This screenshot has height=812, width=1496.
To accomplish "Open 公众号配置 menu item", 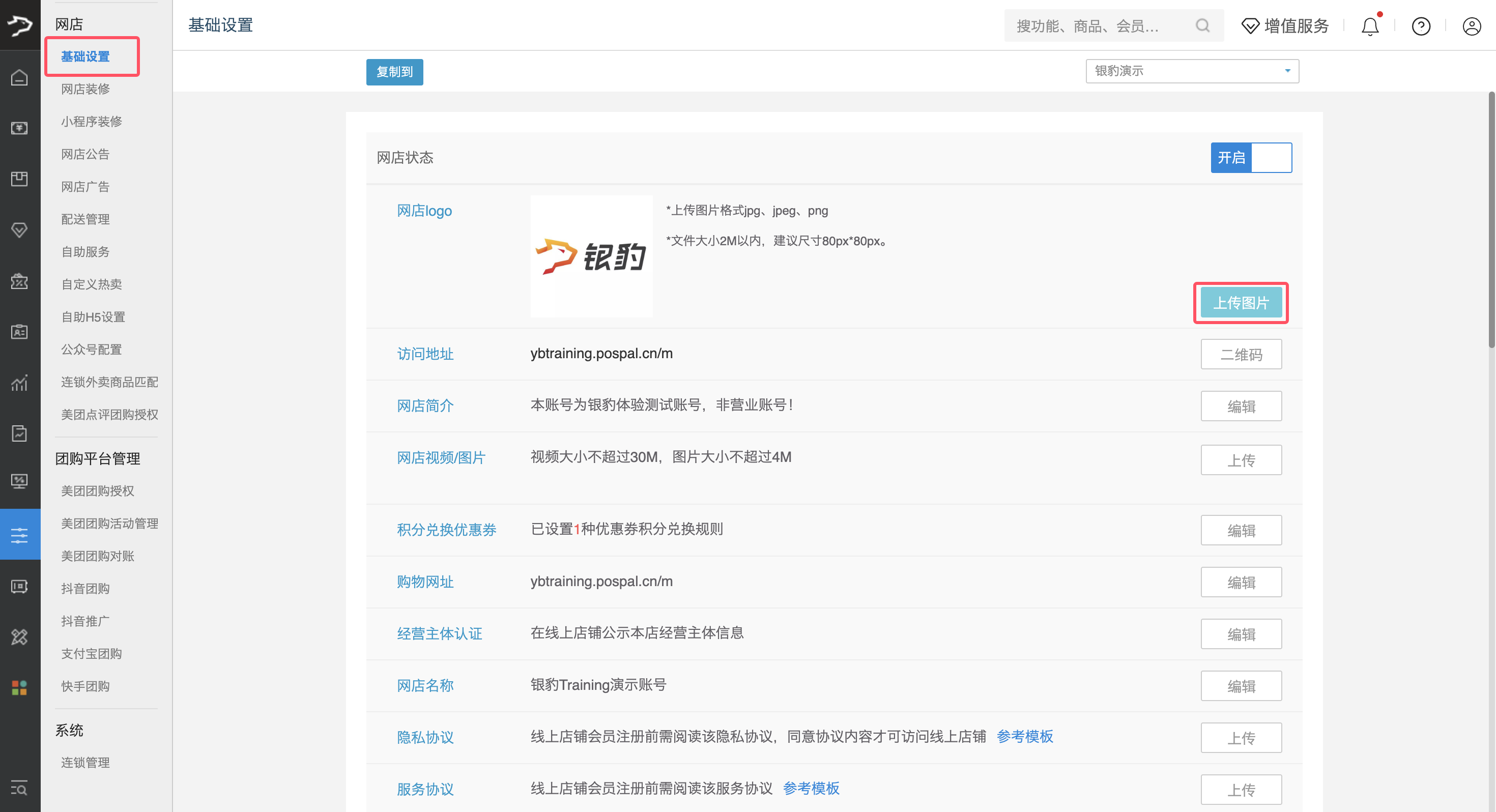I will (x=92, y=349).
